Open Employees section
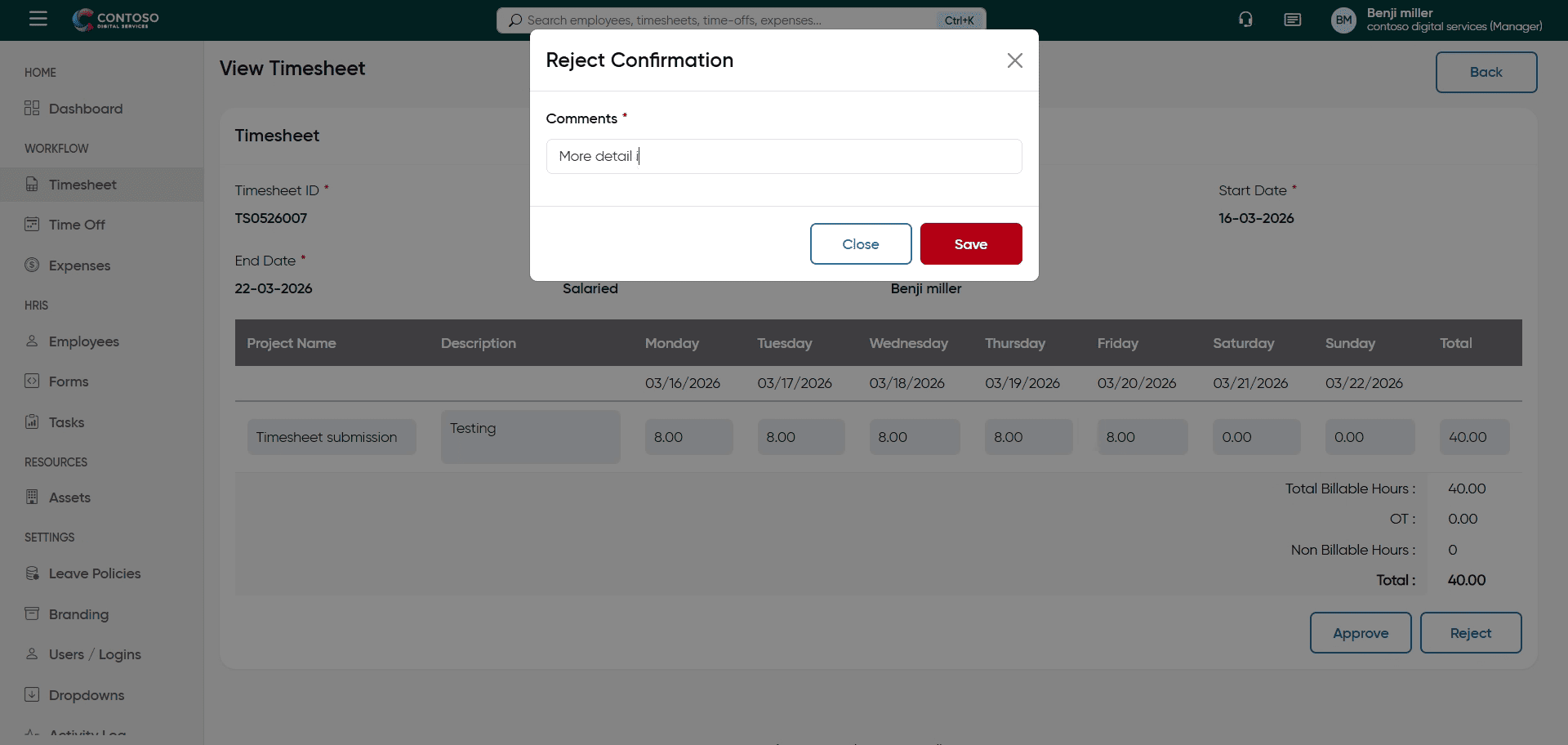 coord(83,341)
